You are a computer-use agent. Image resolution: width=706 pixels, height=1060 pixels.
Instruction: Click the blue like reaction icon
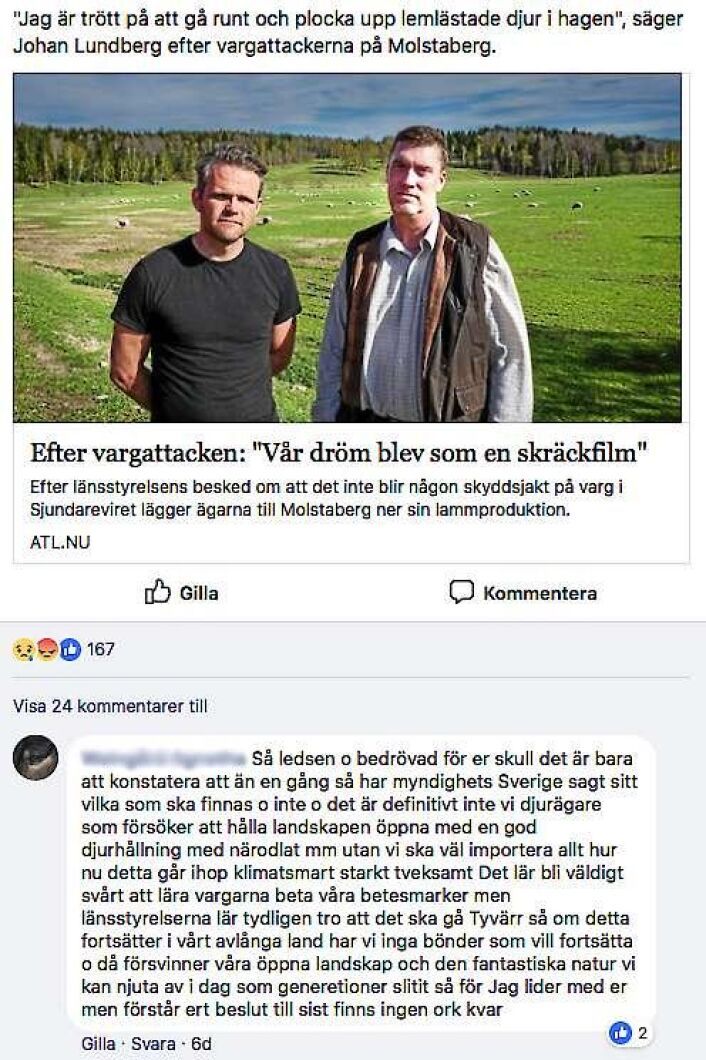(x=70, y=650)
